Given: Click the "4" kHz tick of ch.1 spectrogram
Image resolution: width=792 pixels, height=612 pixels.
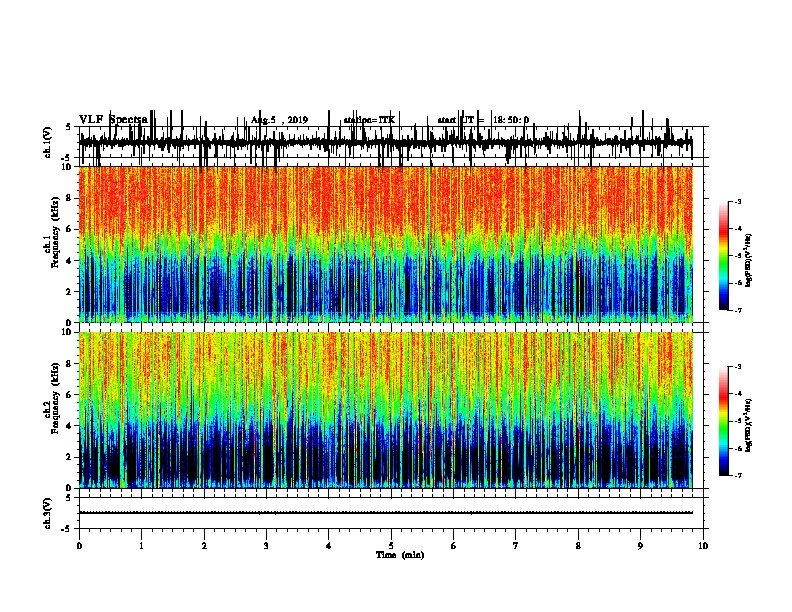Looking at the screenshot, I should pos(70,261).
